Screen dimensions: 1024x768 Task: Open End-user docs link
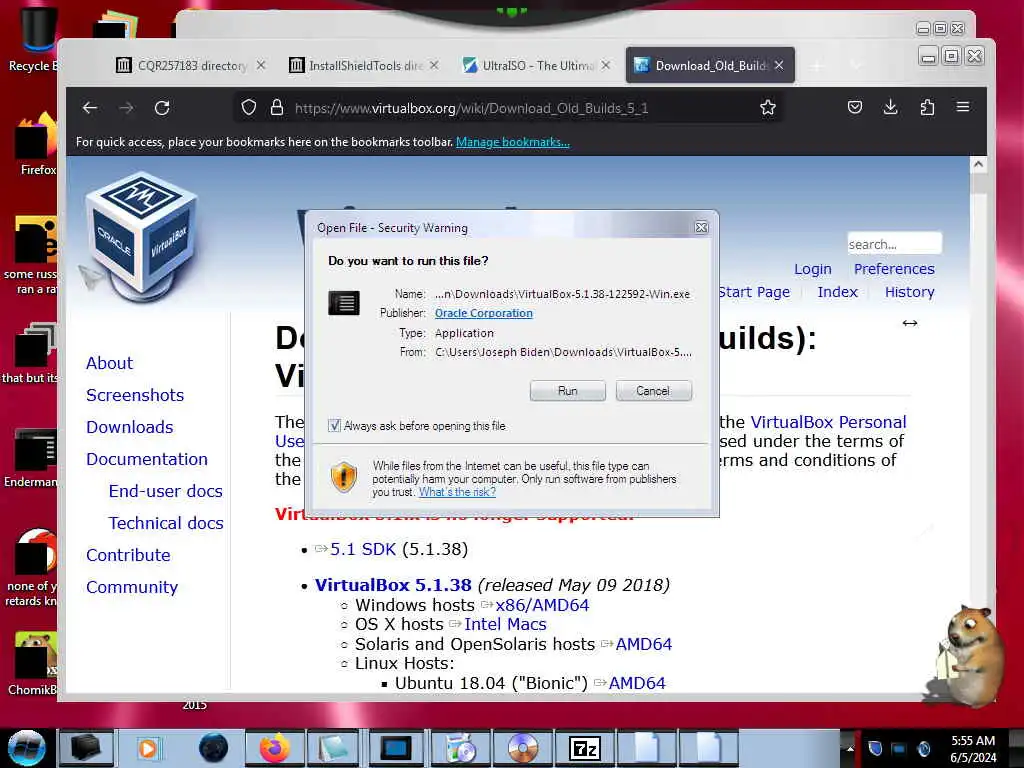point(166,491)
